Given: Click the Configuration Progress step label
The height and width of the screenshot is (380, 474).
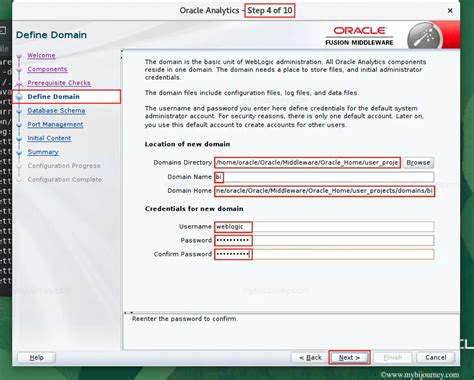Looking at the screenshot, I should 64,166.
